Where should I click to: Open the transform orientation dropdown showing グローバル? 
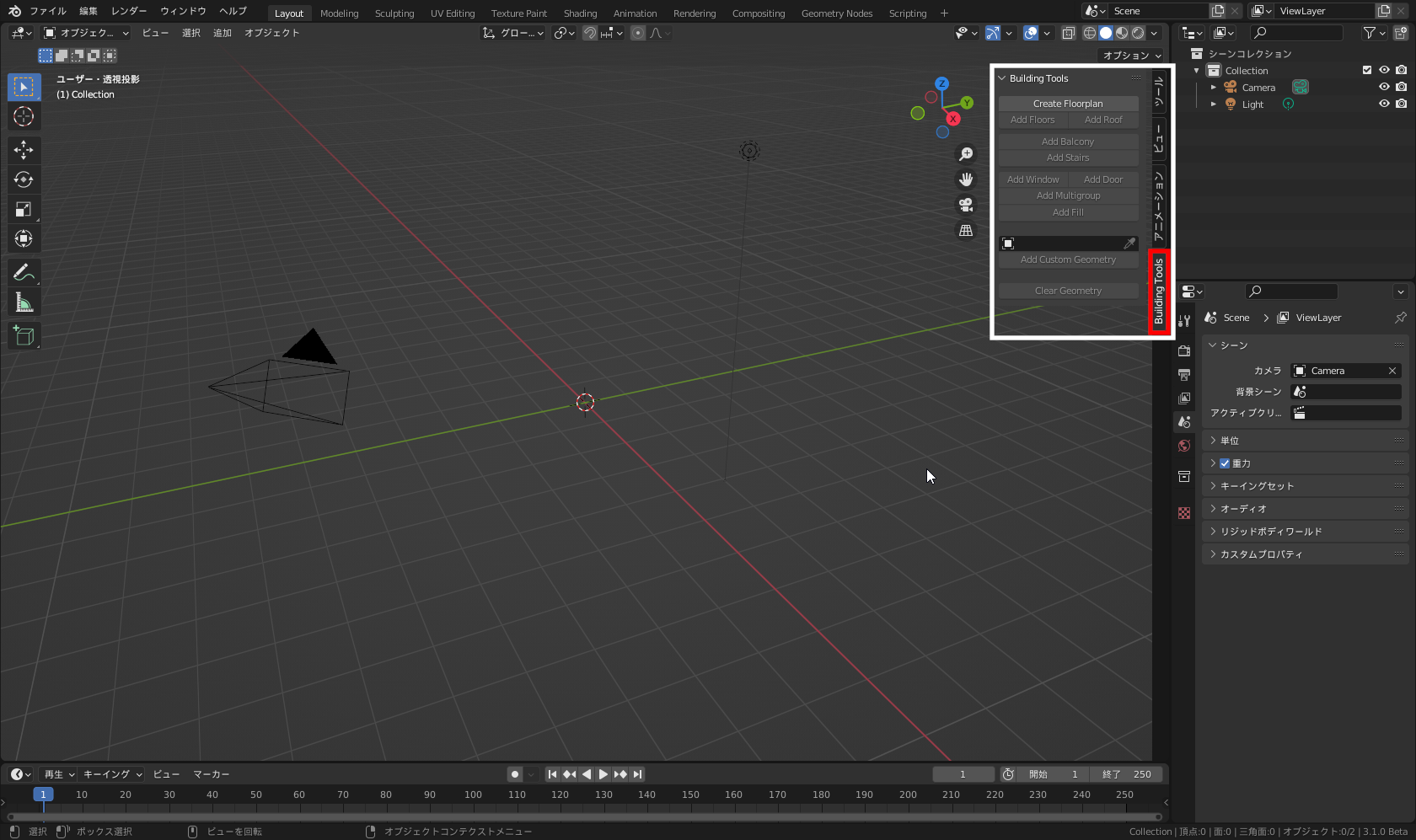coord(512,33)
